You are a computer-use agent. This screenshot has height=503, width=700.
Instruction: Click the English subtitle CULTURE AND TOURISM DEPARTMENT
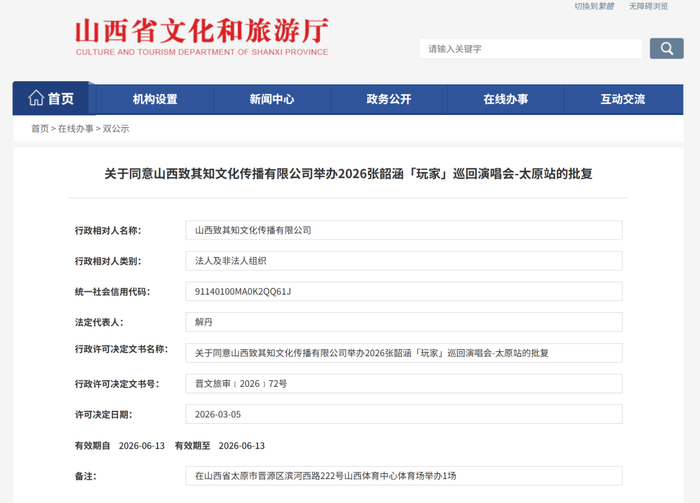coord(202,52)
